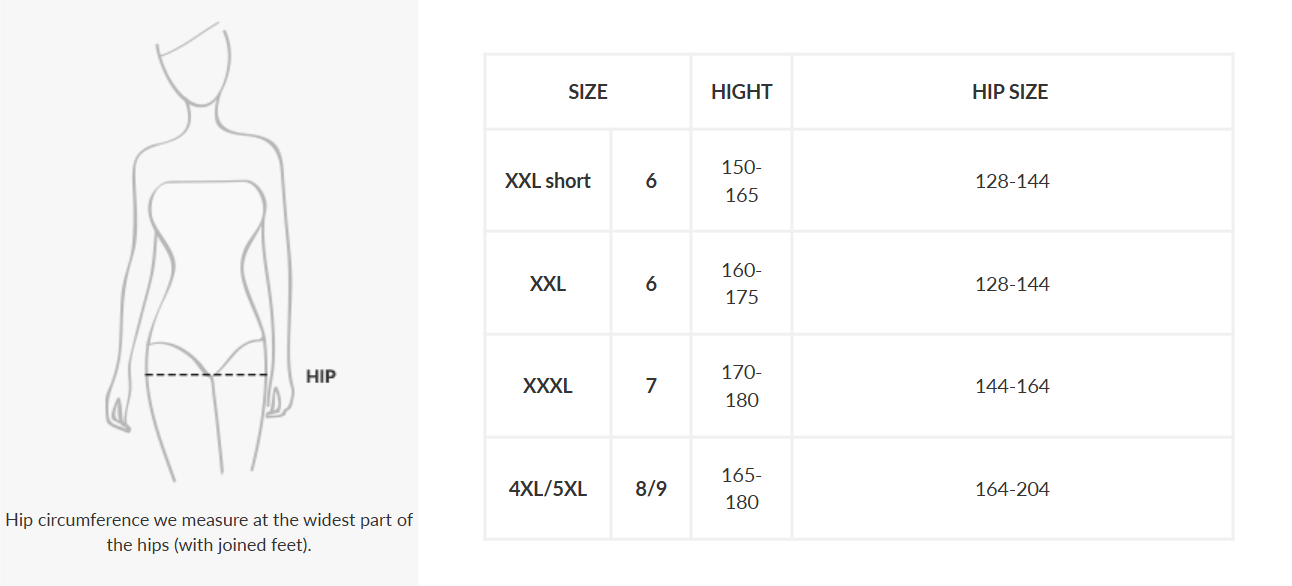
Task: Click the 150-165 height cell
Action: pos(741,181)
